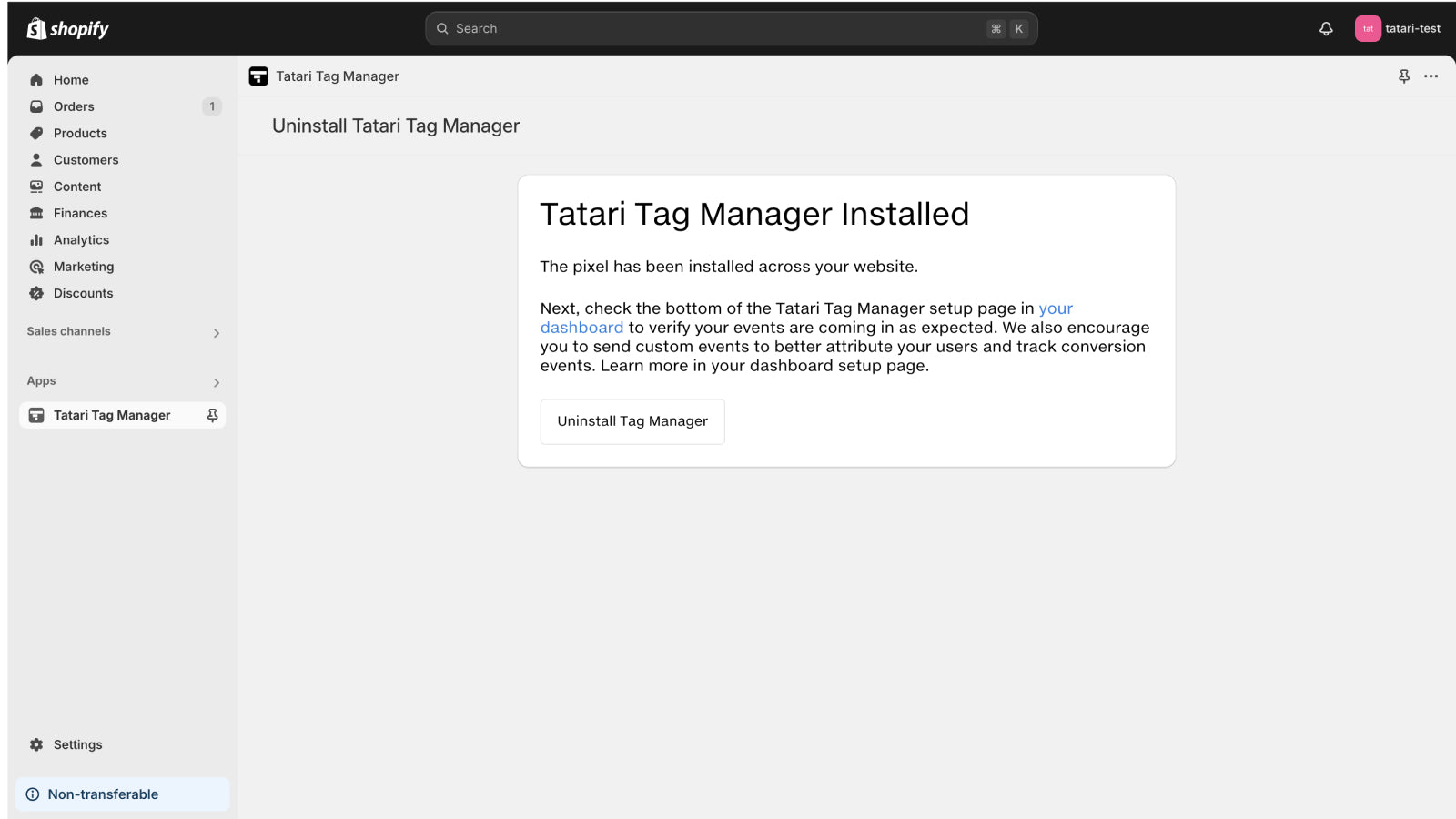The height and width of the screenshot is (819, 1456).
Task: Click the Home house icon
Action: [x=36, y=80]
